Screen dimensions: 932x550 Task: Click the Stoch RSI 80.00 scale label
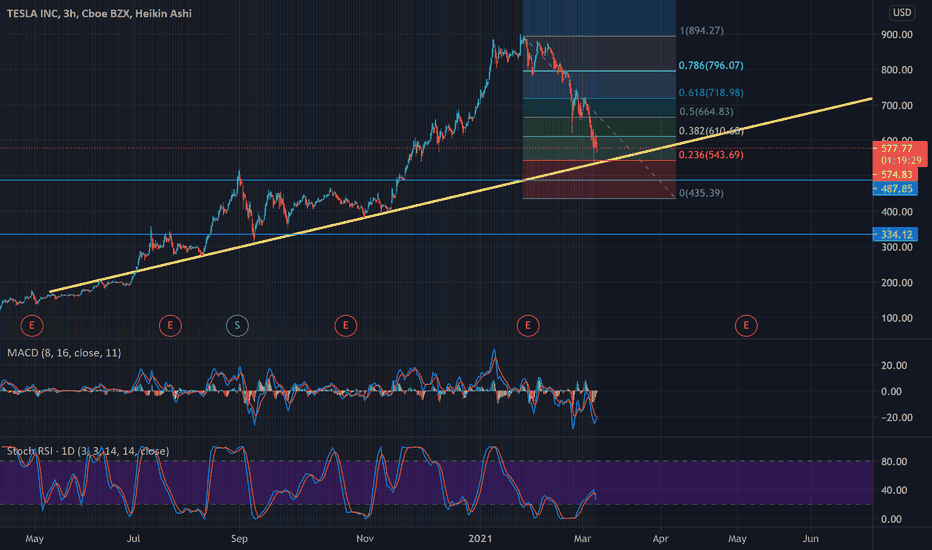[893, 461]
